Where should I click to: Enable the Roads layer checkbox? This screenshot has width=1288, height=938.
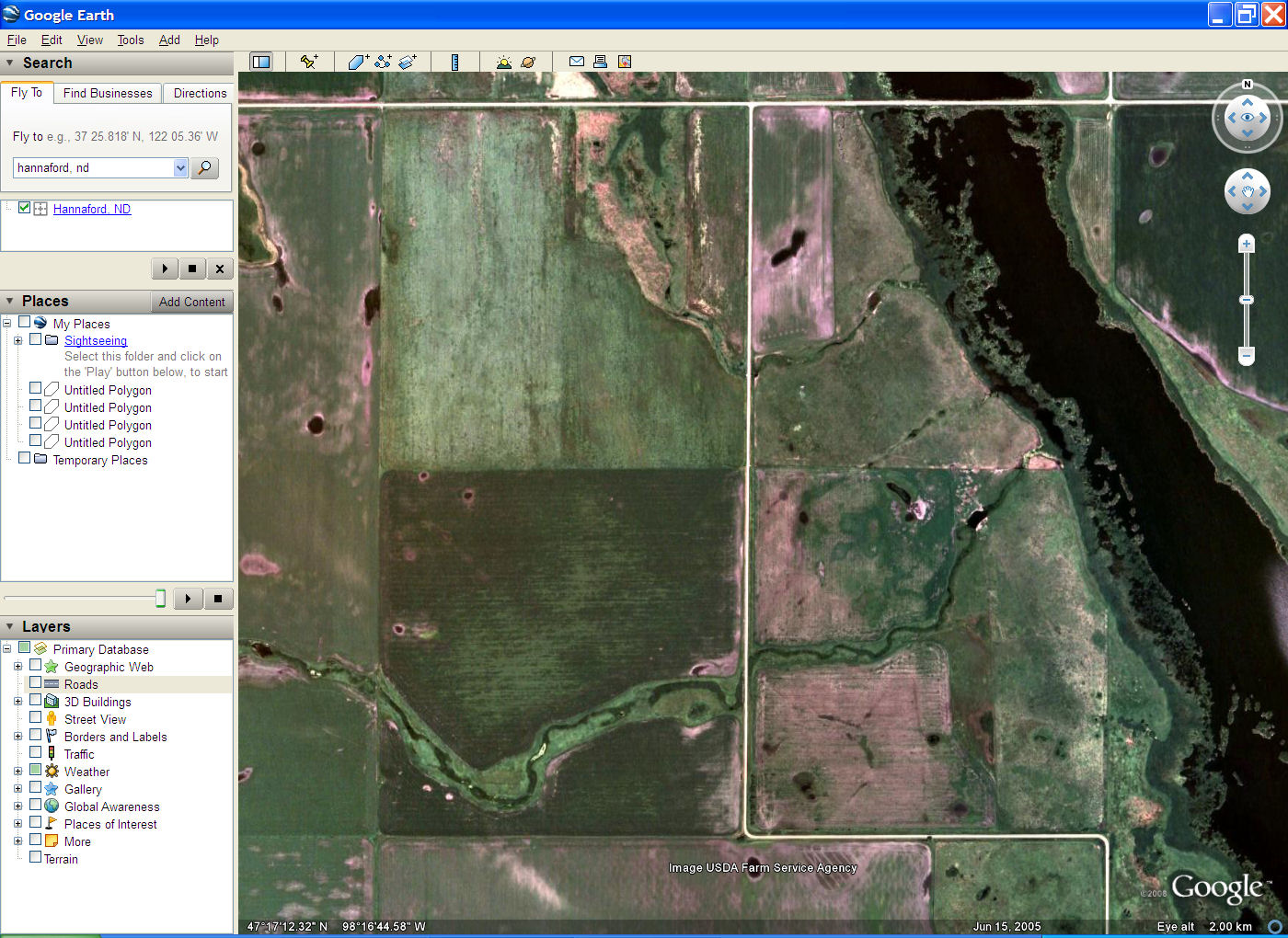click(35, 682)
